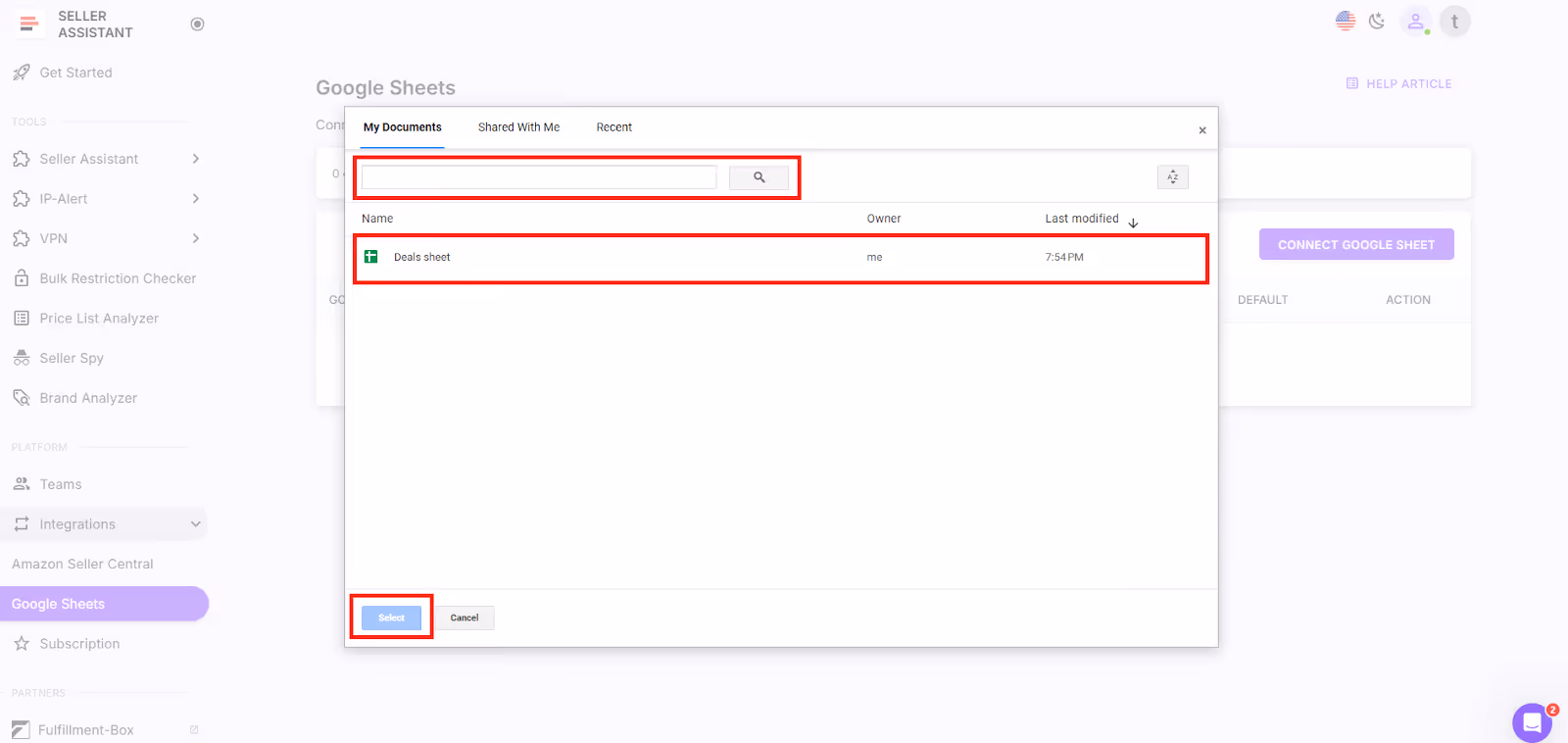Click the Seller Spy icon
Screen dimensions: 1568x743
[x=22, y=358]
